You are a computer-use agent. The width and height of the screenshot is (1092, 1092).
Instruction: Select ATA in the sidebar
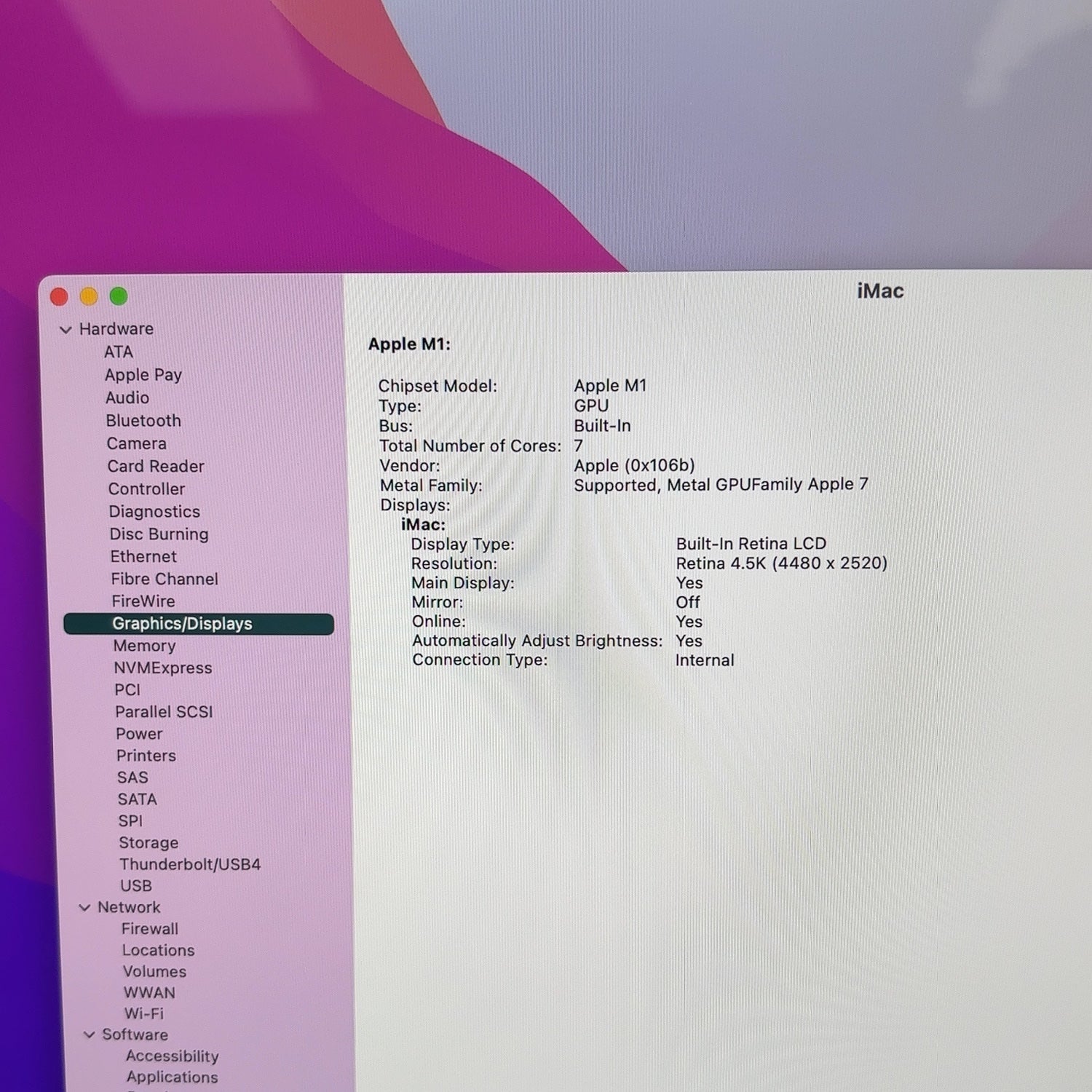(x=118, y=352)
